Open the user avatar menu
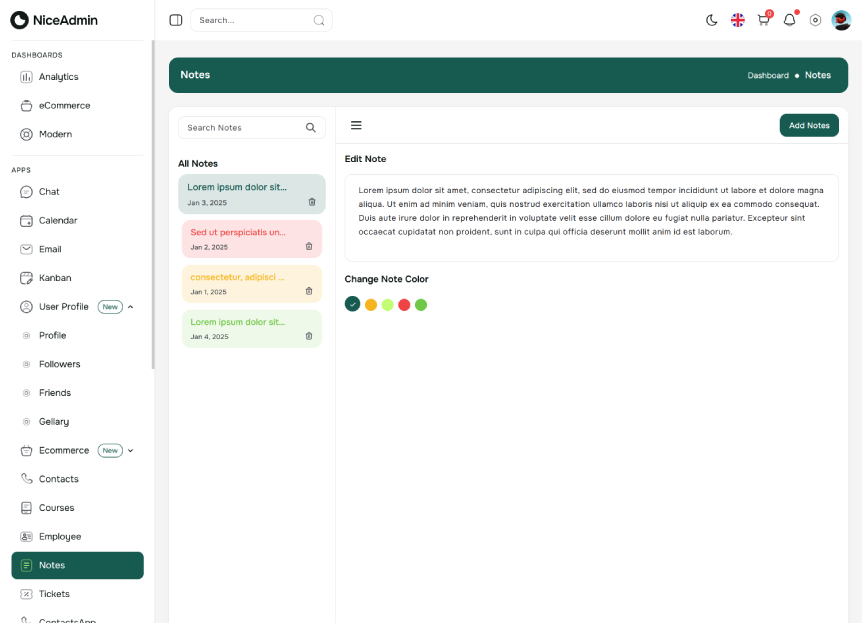Image resolution: width=862 pixels, height=623 pixels. pos(841,20)
